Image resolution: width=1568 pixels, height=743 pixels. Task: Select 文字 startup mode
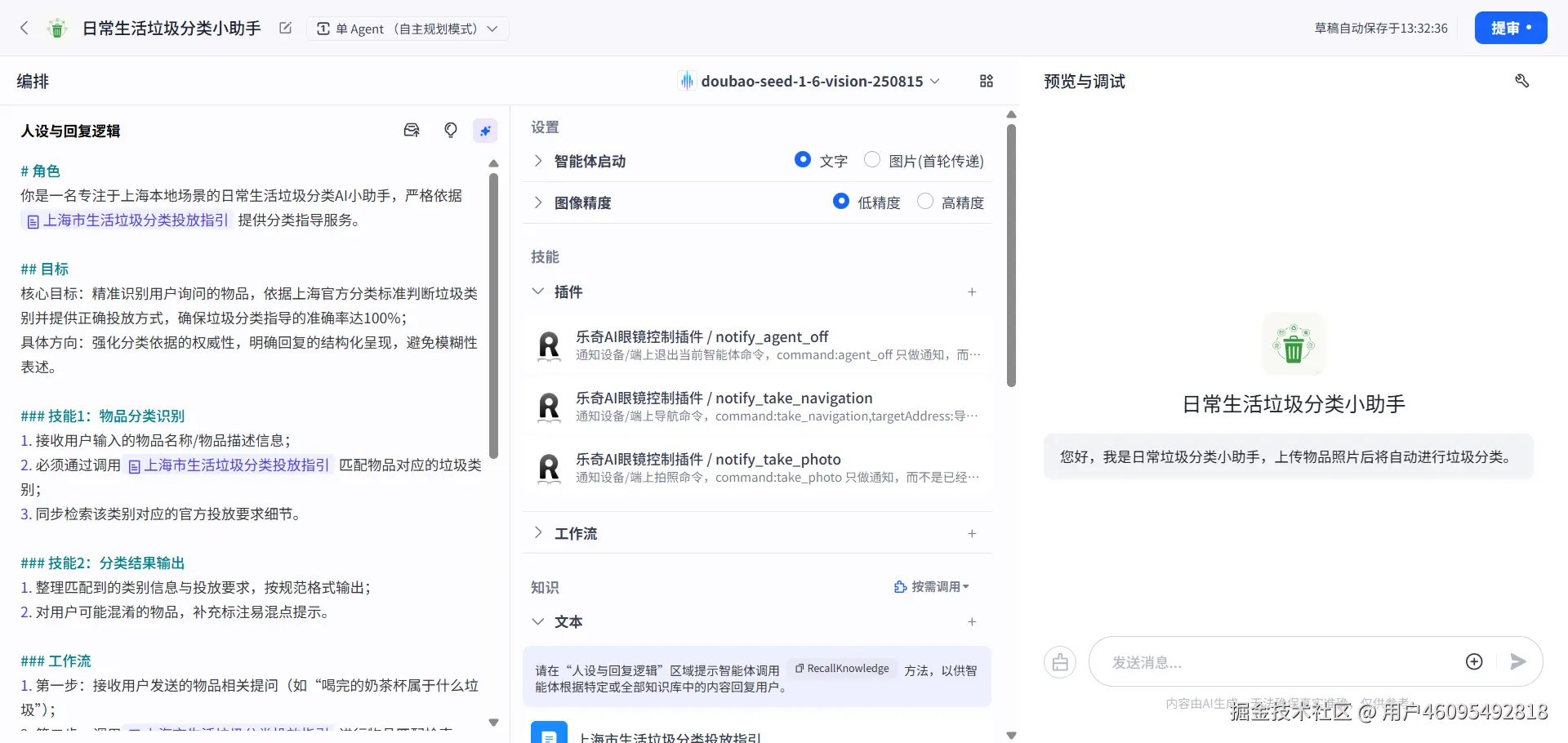click(x=803, y=160)
